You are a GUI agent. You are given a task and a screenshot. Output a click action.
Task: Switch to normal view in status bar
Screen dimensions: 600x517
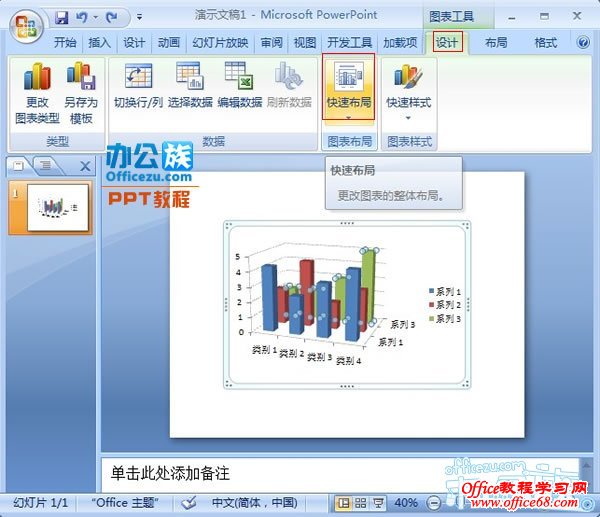[x=343, y=503]
